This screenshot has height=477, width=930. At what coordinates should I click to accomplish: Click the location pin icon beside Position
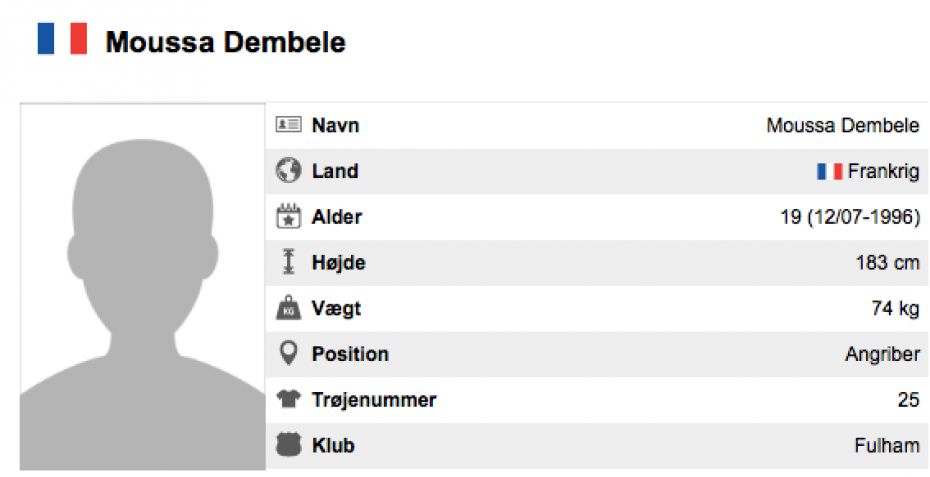pyautogui.click(x=289, y=354)
